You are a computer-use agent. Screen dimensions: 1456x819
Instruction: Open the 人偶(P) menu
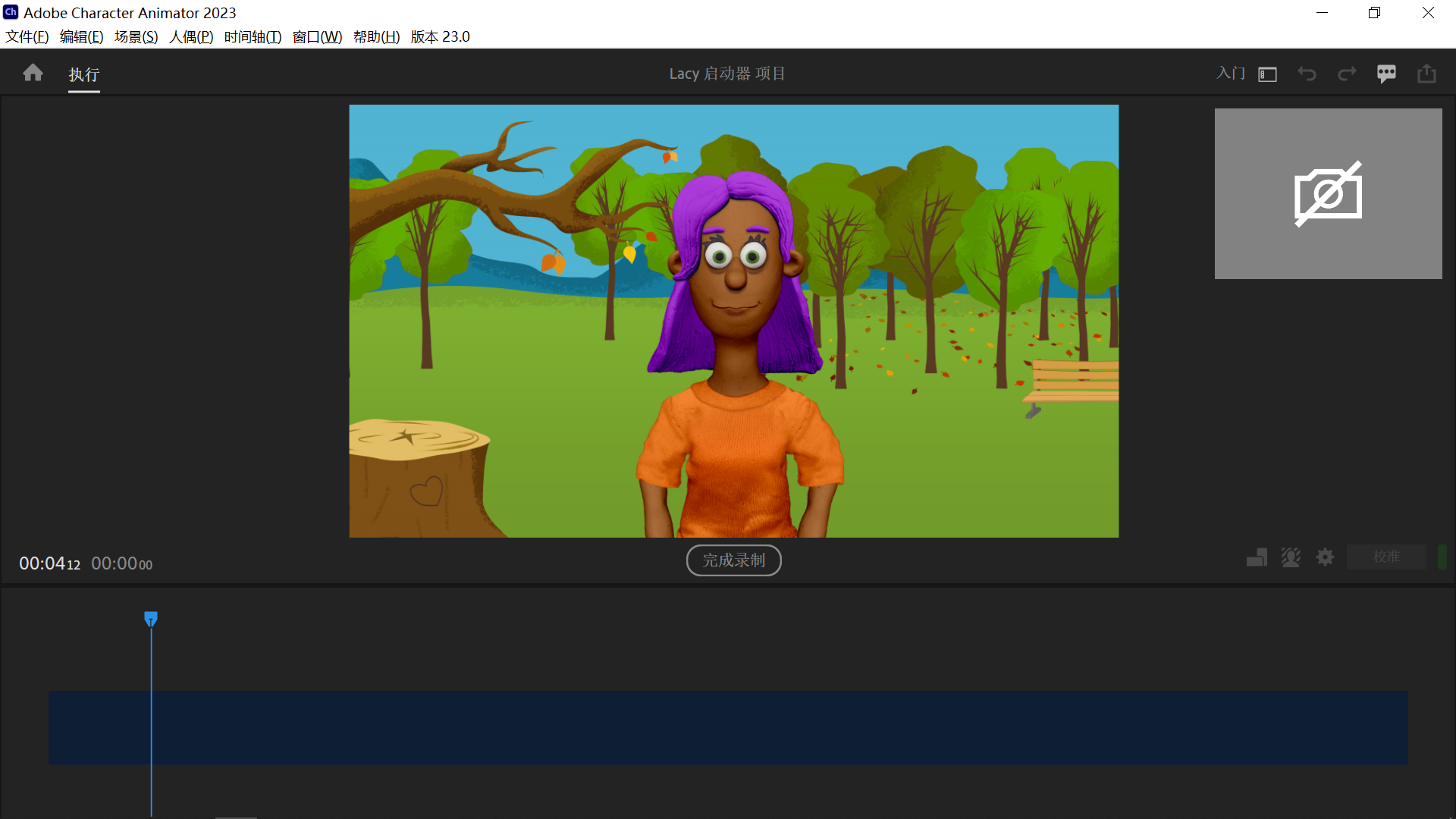click(x=191, y=36)
